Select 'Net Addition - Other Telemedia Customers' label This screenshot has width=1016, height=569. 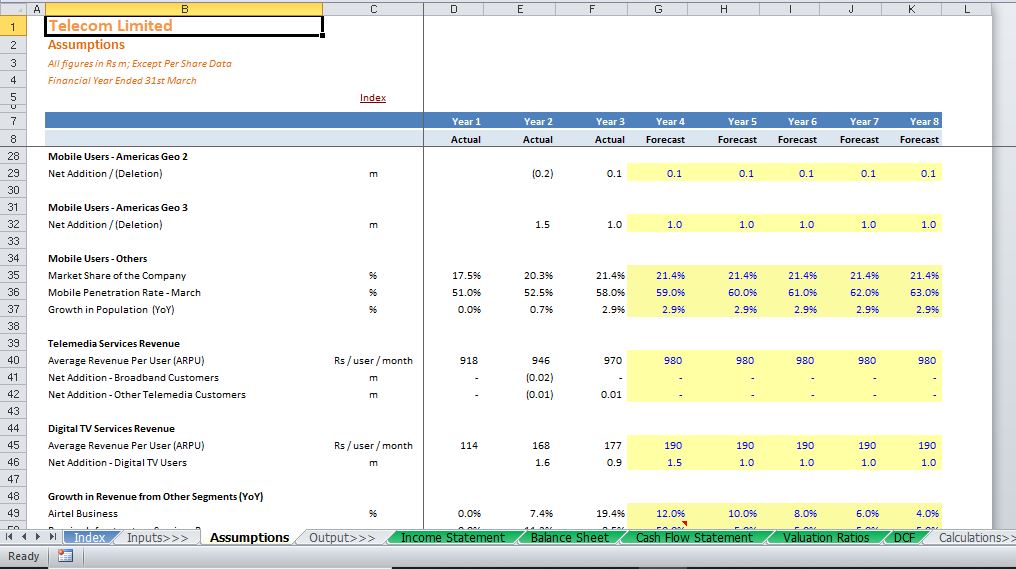coord(146,395)
